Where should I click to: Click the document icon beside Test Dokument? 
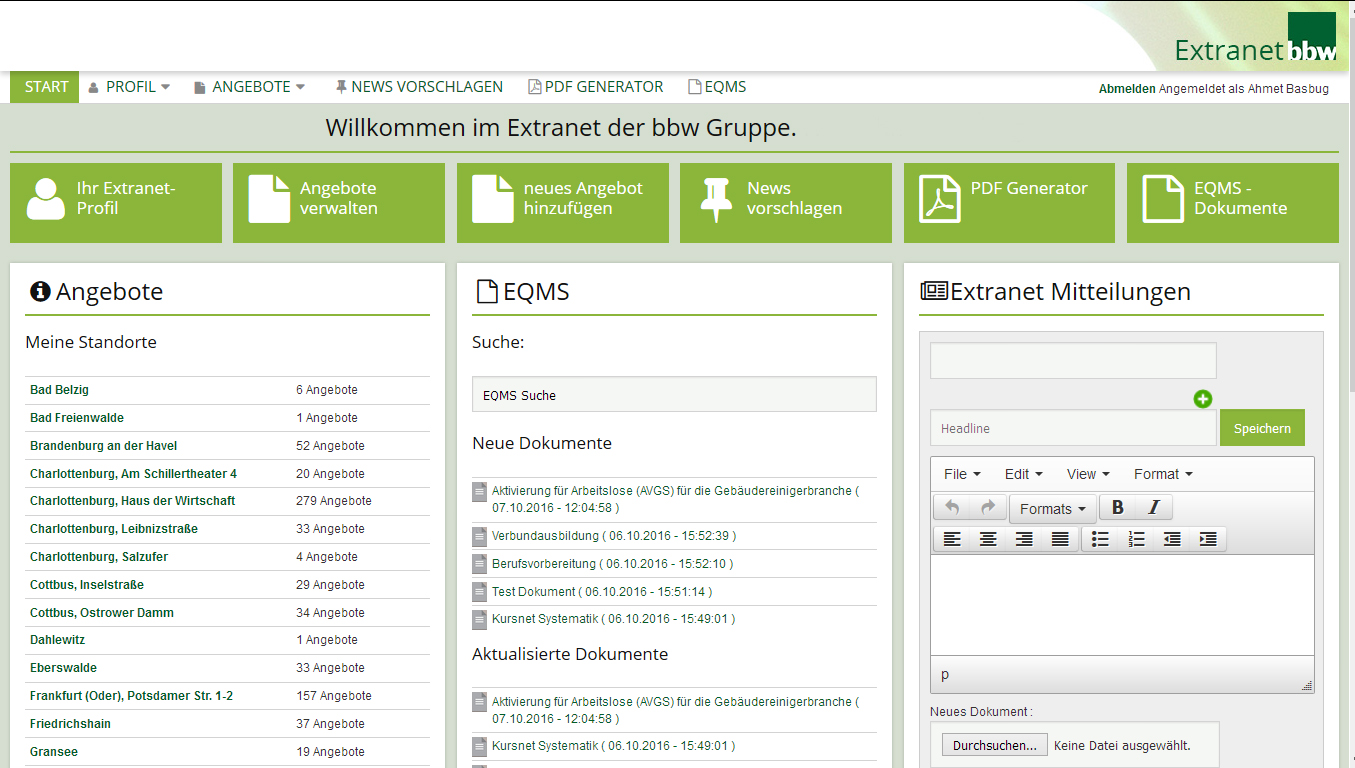(479, 592)
